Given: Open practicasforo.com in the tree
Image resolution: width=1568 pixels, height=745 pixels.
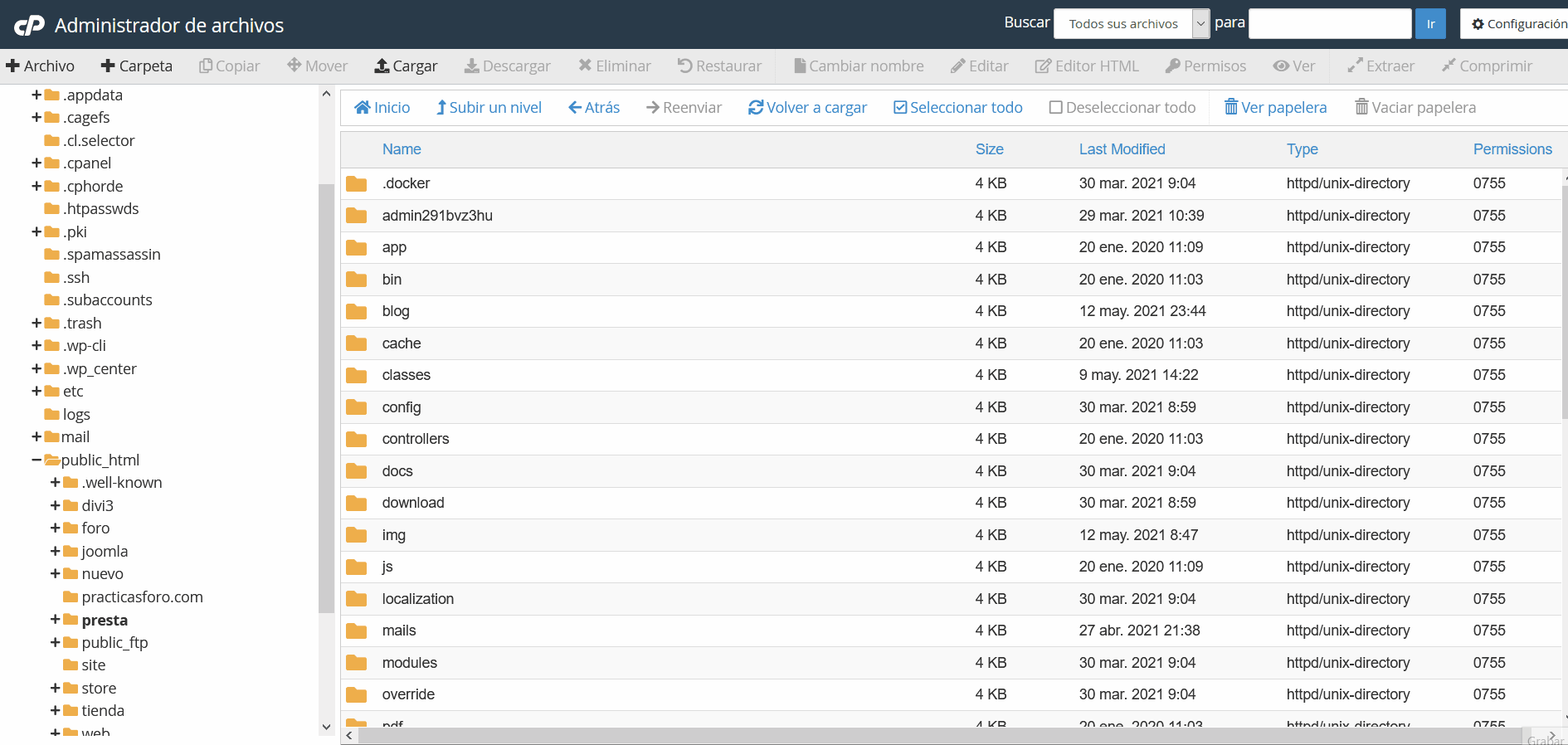Looking at the screenshot, I should (142, 596).
